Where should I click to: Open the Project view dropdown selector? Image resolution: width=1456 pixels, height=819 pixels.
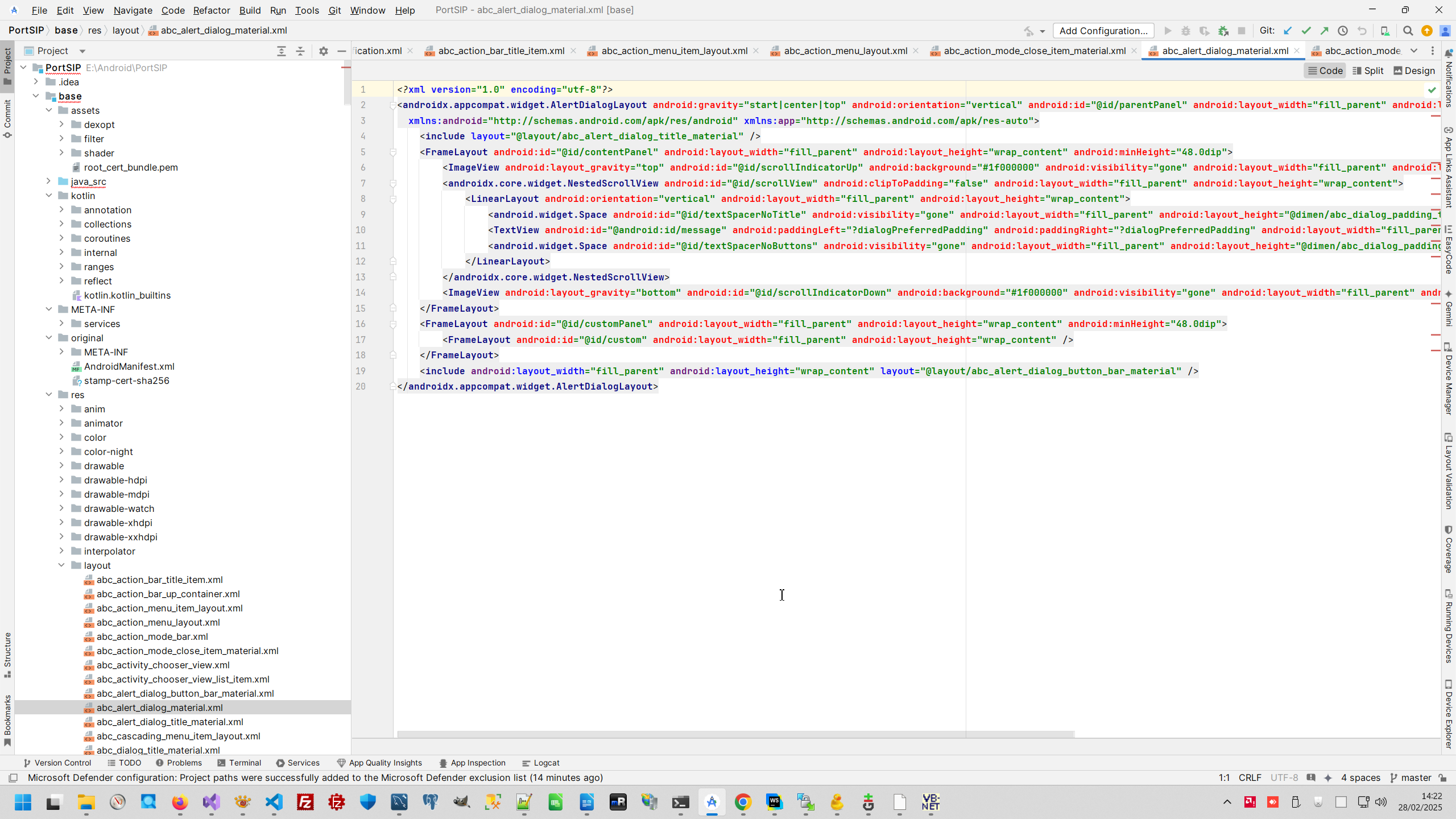(x=82, y=51)
